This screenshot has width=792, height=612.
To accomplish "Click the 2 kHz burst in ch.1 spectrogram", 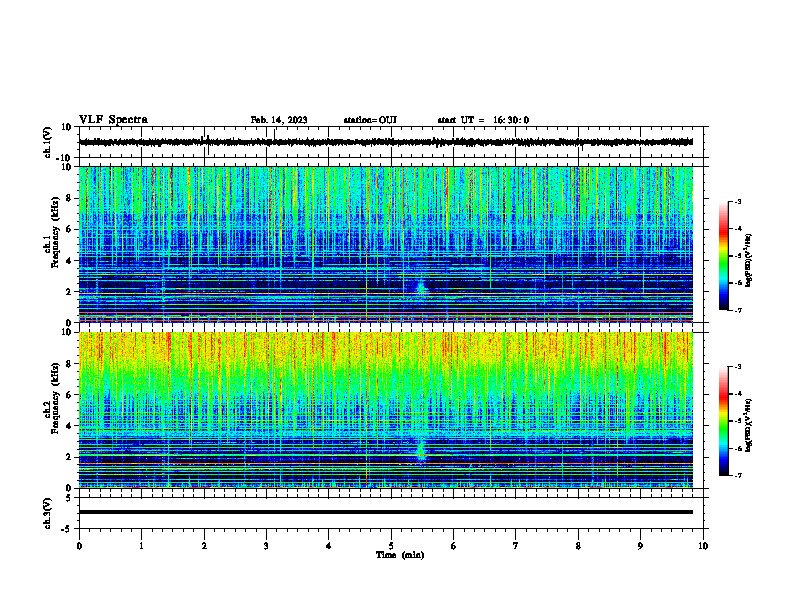I will click(421, 288).
